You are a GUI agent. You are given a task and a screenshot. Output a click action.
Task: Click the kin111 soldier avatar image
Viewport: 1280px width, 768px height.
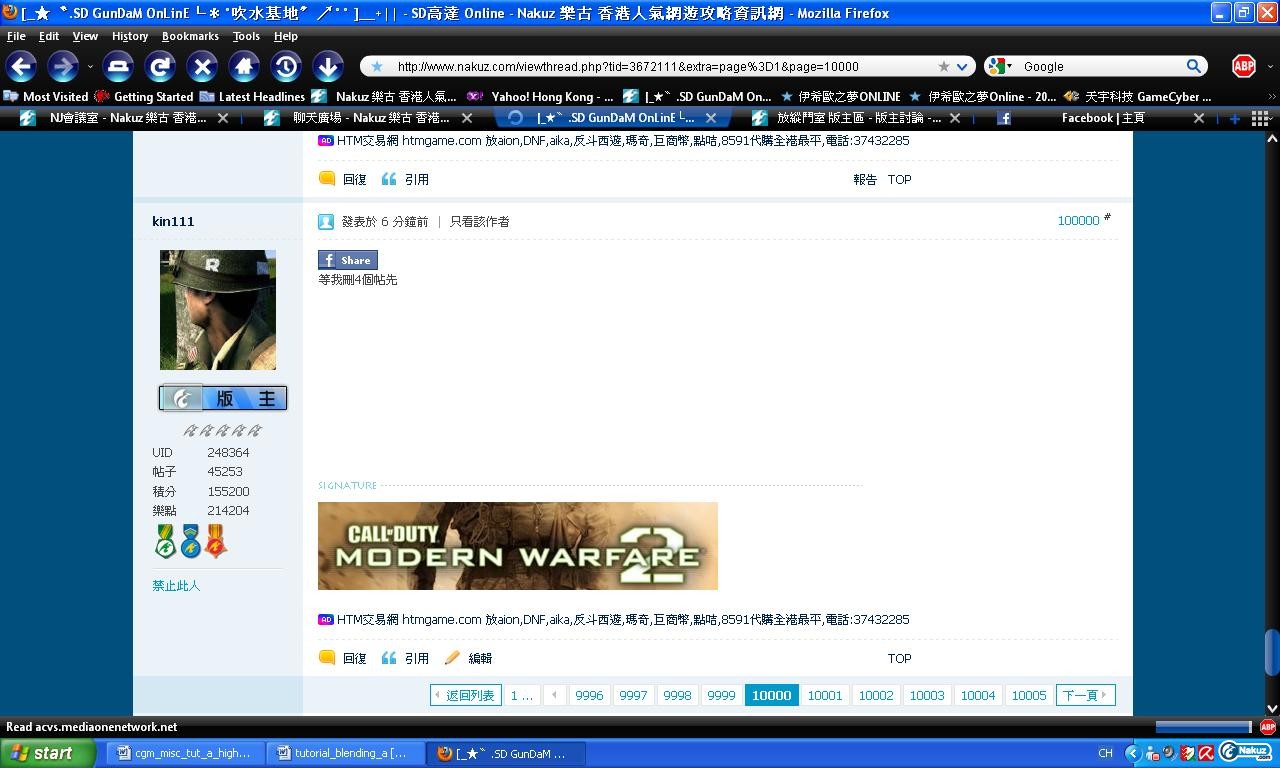218,310
